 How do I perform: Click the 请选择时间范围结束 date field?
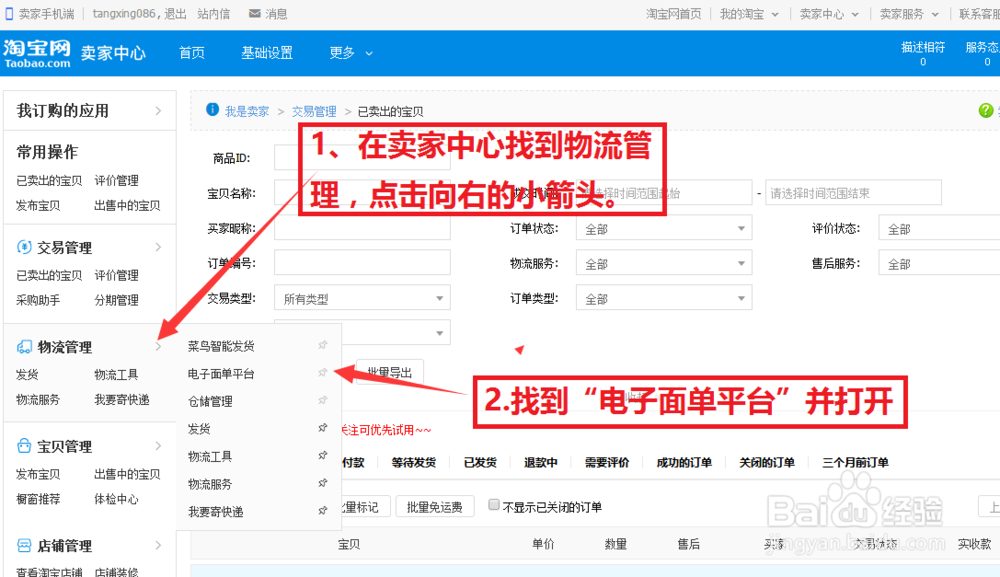click(x=853, y=193)
